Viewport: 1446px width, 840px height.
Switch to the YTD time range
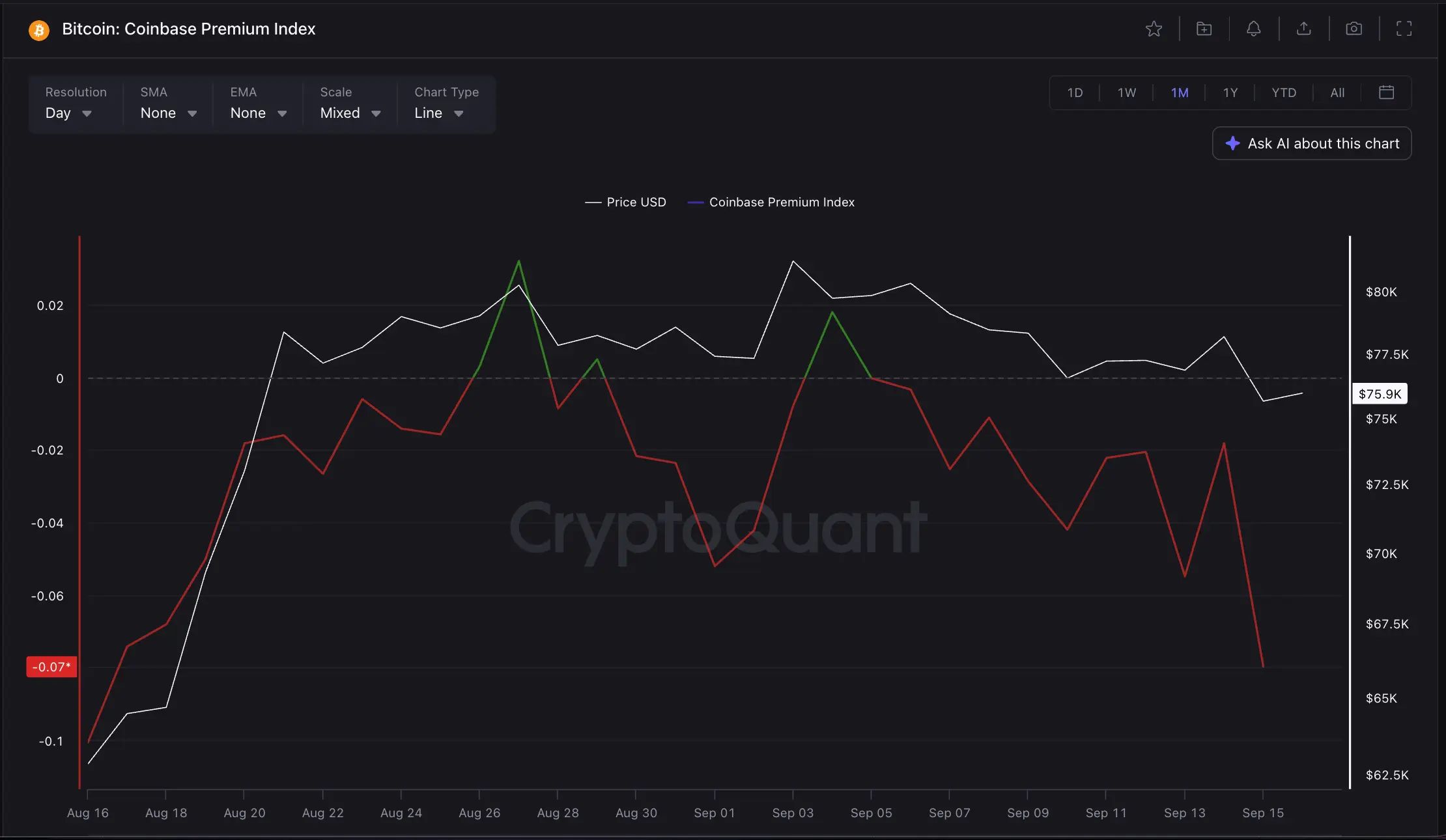point(1284,92)
